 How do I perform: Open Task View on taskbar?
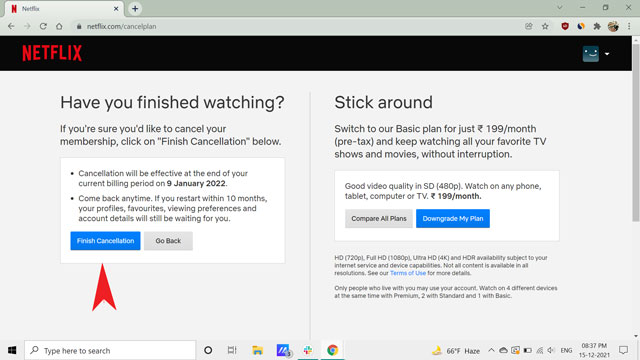point(232,350)
